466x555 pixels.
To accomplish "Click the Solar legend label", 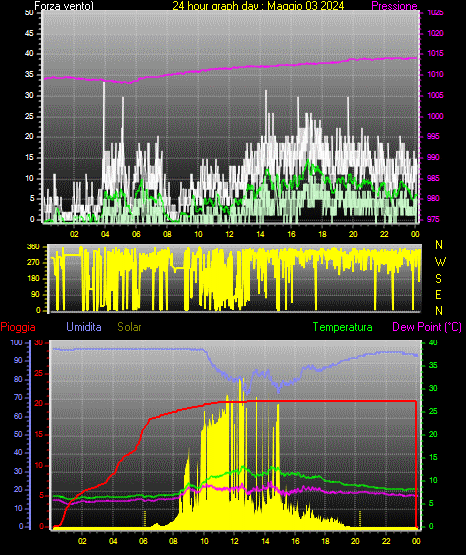I will pos(130,327).
